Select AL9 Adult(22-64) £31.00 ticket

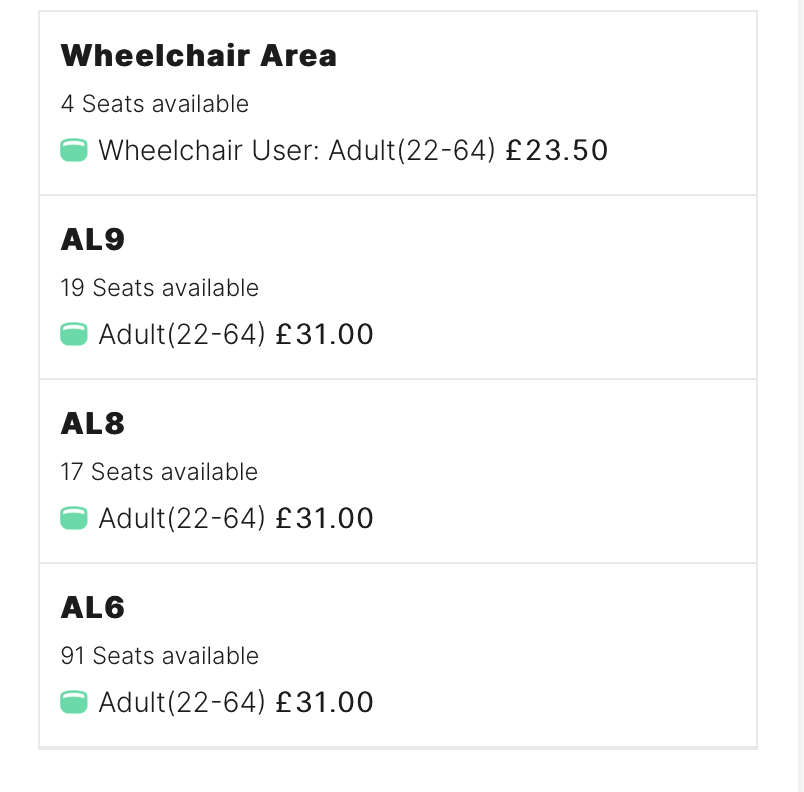(217, 334)
